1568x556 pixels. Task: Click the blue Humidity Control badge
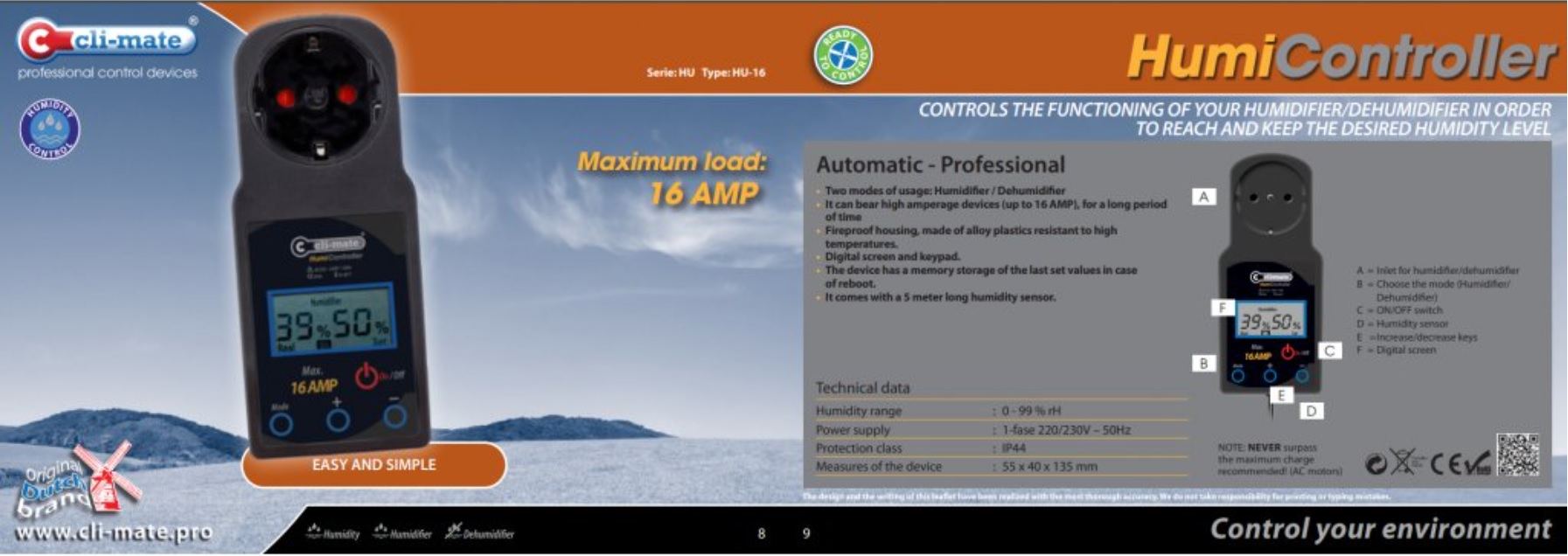coord(50,129)
